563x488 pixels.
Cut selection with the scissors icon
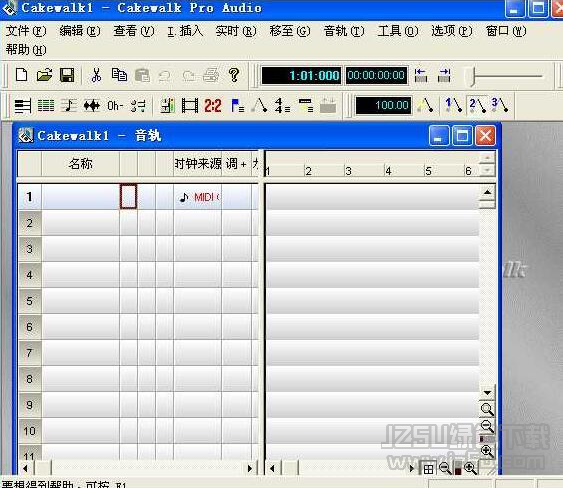point(96,75)
